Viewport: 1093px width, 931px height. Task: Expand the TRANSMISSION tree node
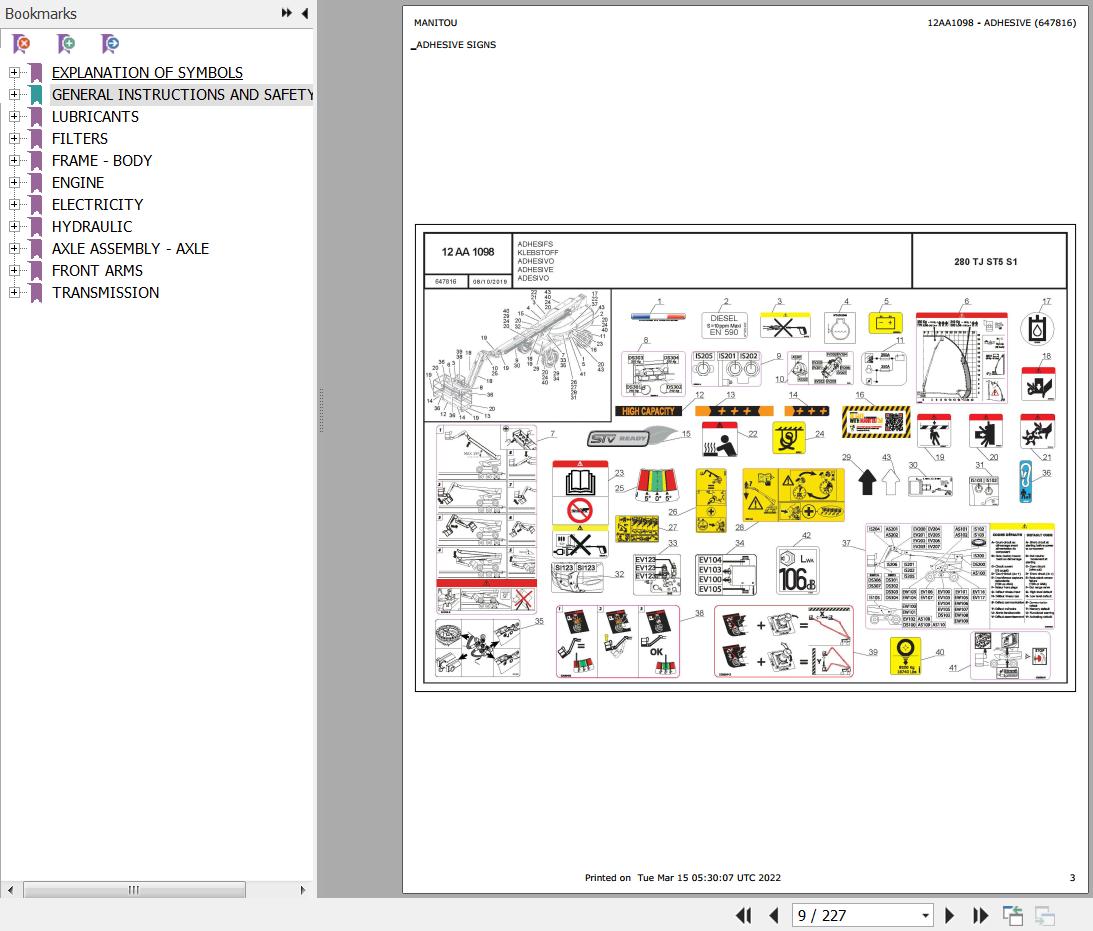(14, 292)
